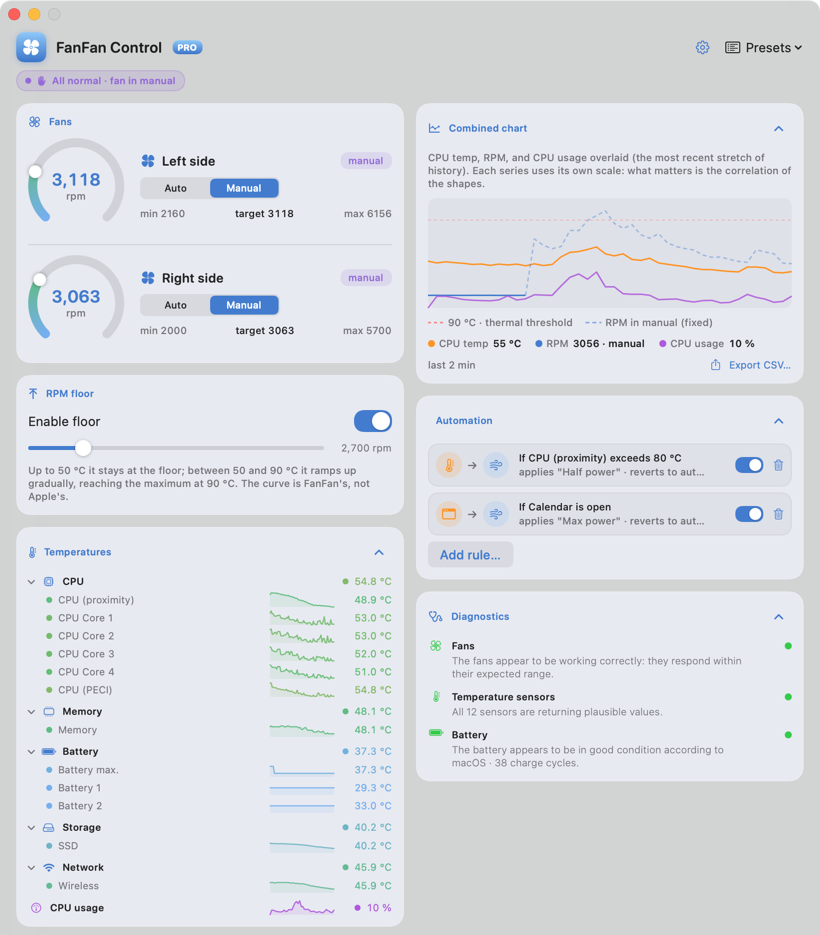Image resolution: width=820 pixels, height=935 pixels.
Task: Click the Battery diagnostics battery icon
Action: tap(436, 733)
